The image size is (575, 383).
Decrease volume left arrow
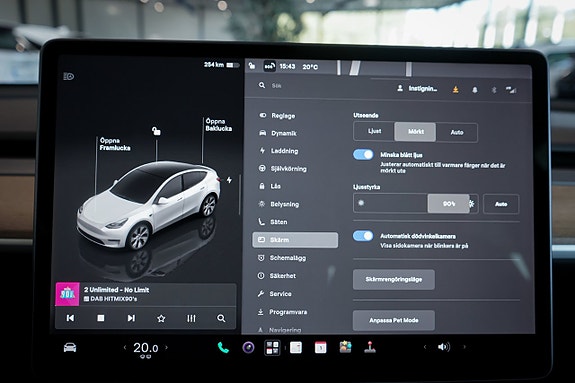425,347
